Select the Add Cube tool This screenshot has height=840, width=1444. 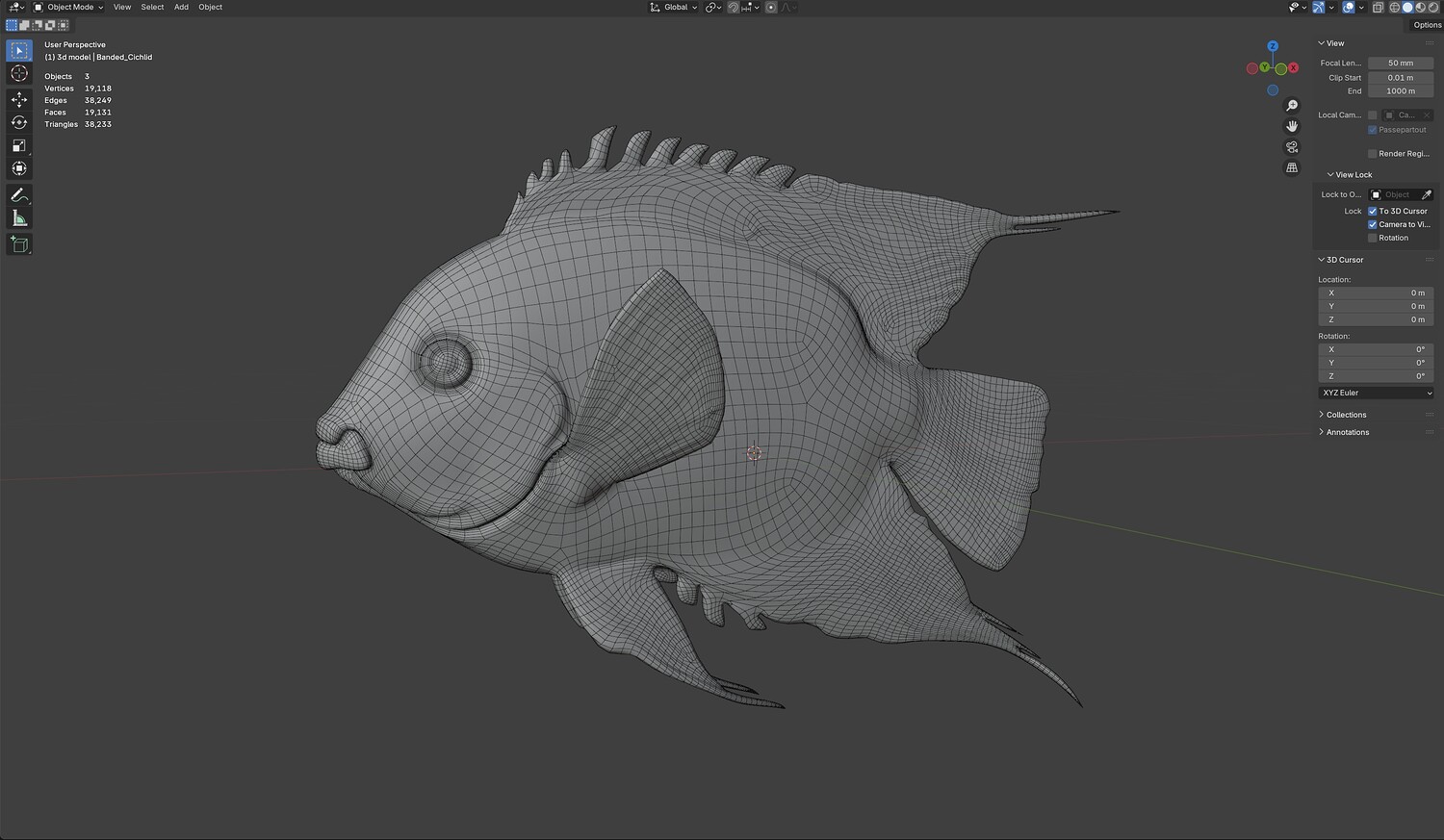[19, 244]
